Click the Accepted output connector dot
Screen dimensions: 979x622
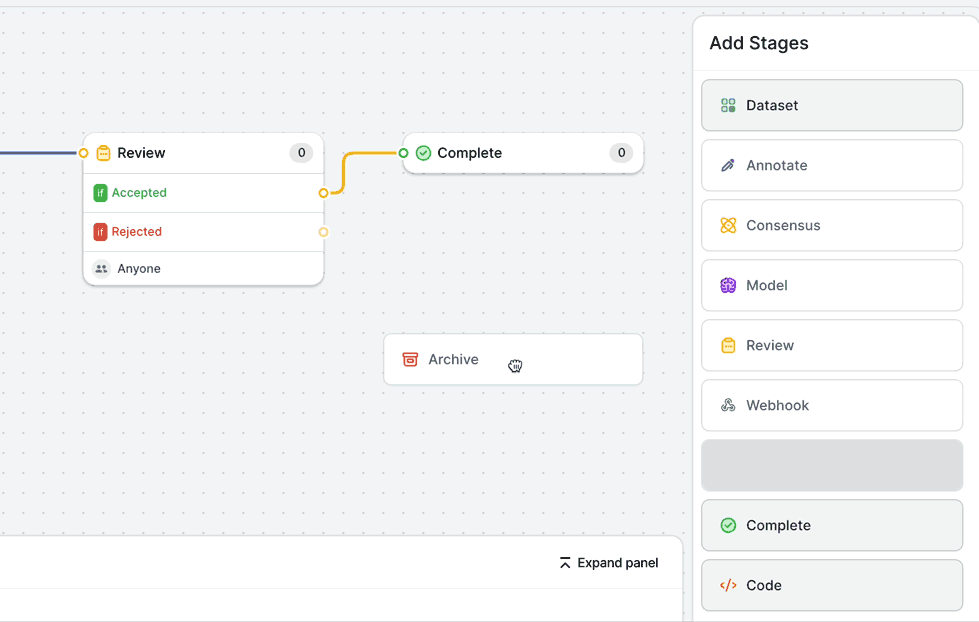(323, 192)
